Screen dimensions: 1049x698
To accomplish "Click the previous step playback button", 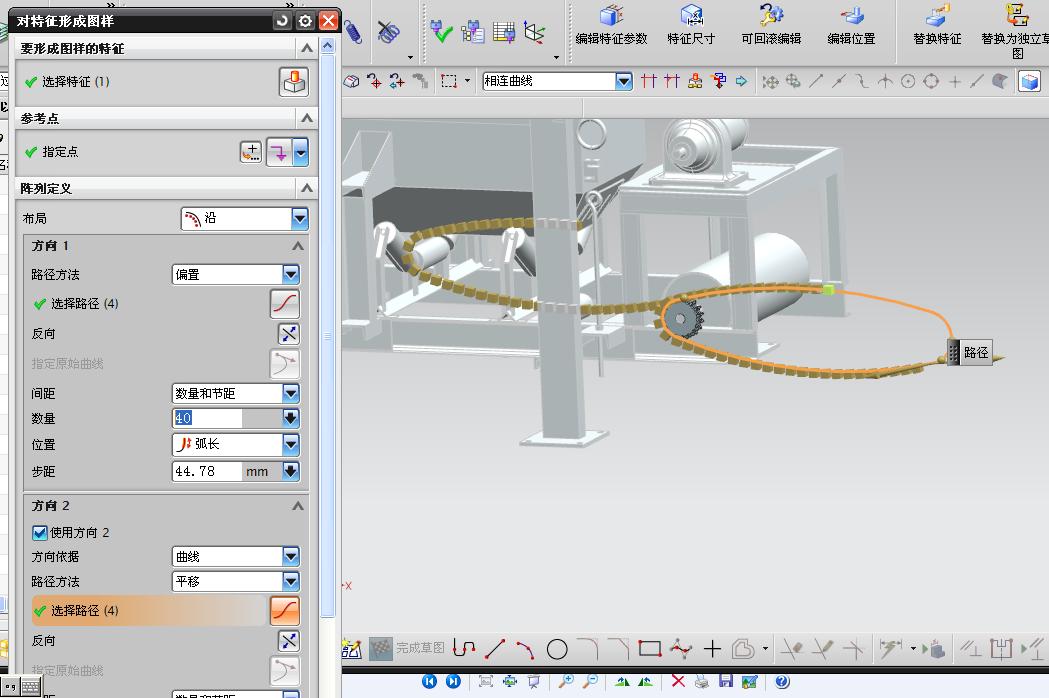I will click(x=430, y=681).
